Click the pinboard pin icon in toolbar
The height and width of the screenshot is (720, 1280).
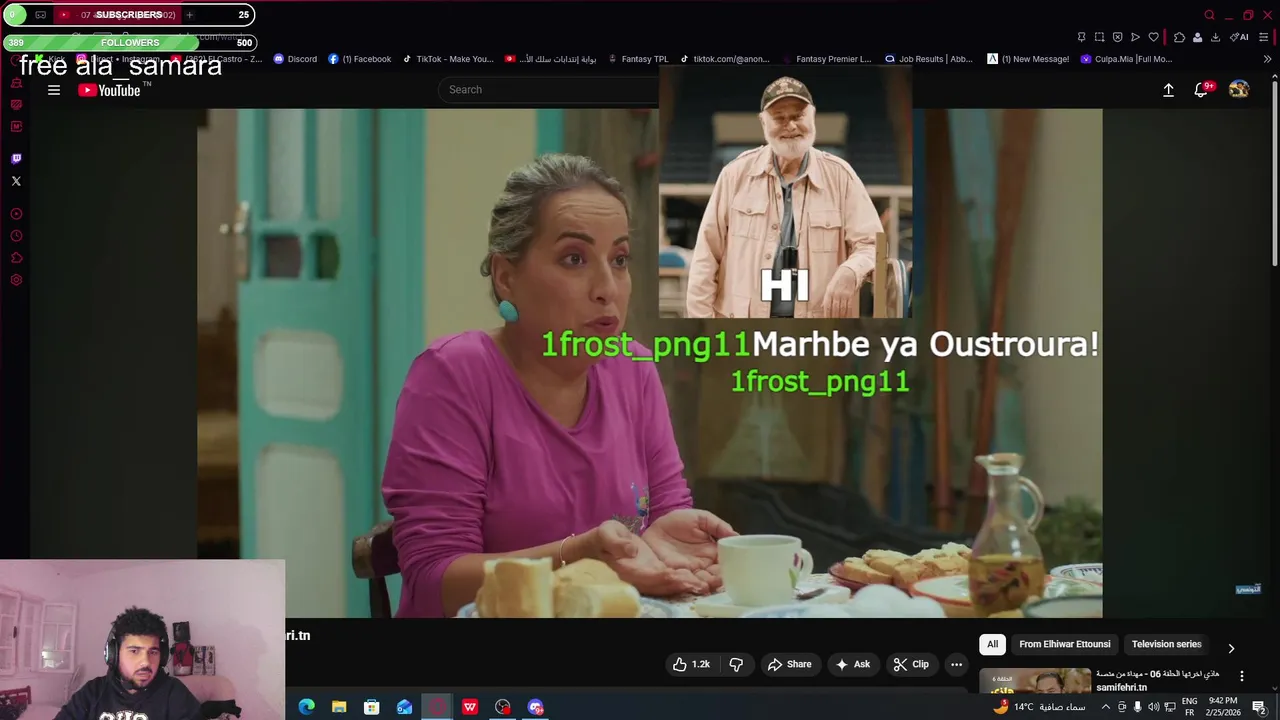(1081, 37)
